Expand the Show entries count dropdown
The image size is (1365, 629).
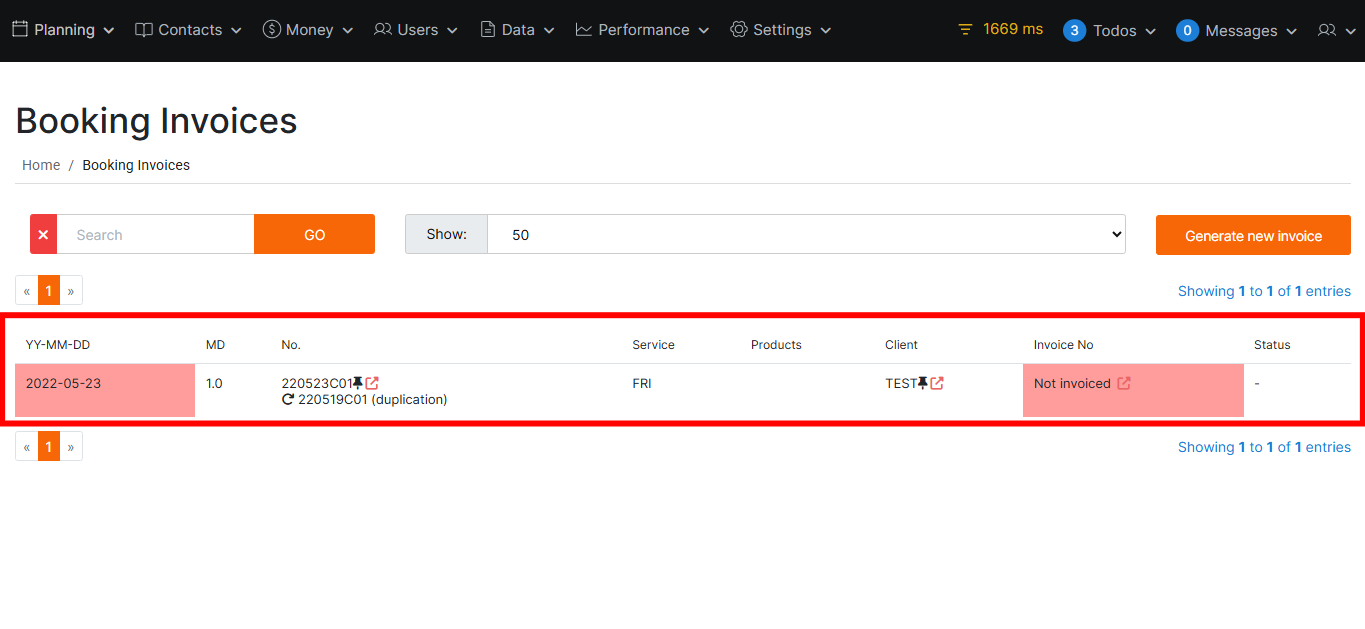tap(805, 234)
